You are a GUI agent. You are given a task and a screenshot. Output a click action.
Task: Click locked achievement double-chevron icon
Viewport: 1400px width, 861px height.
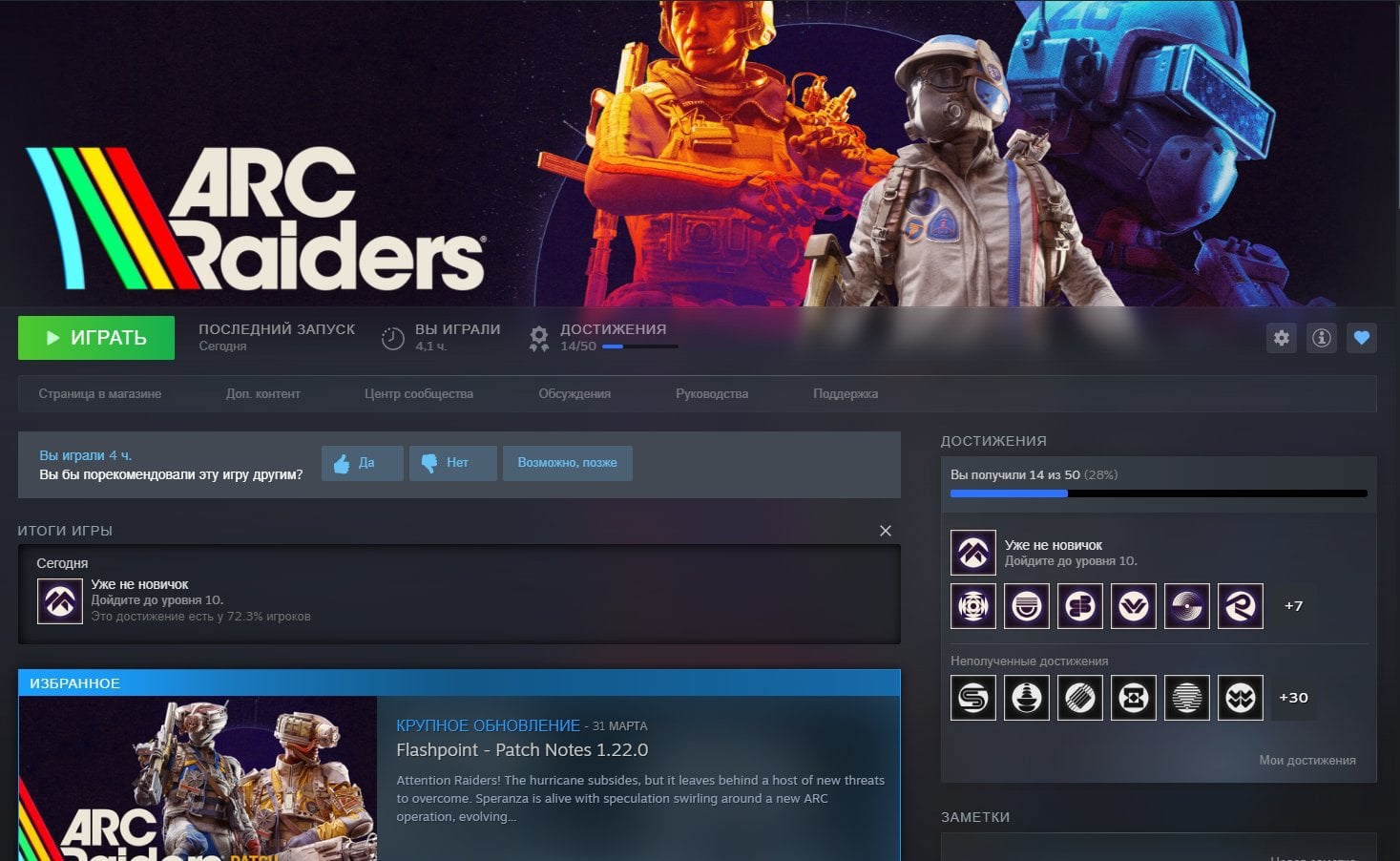(1241, 698)
